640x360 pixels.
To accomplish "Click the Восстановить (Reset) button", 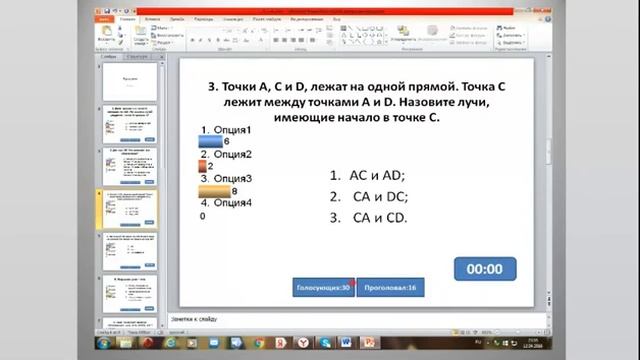I will tap(167, 36).
